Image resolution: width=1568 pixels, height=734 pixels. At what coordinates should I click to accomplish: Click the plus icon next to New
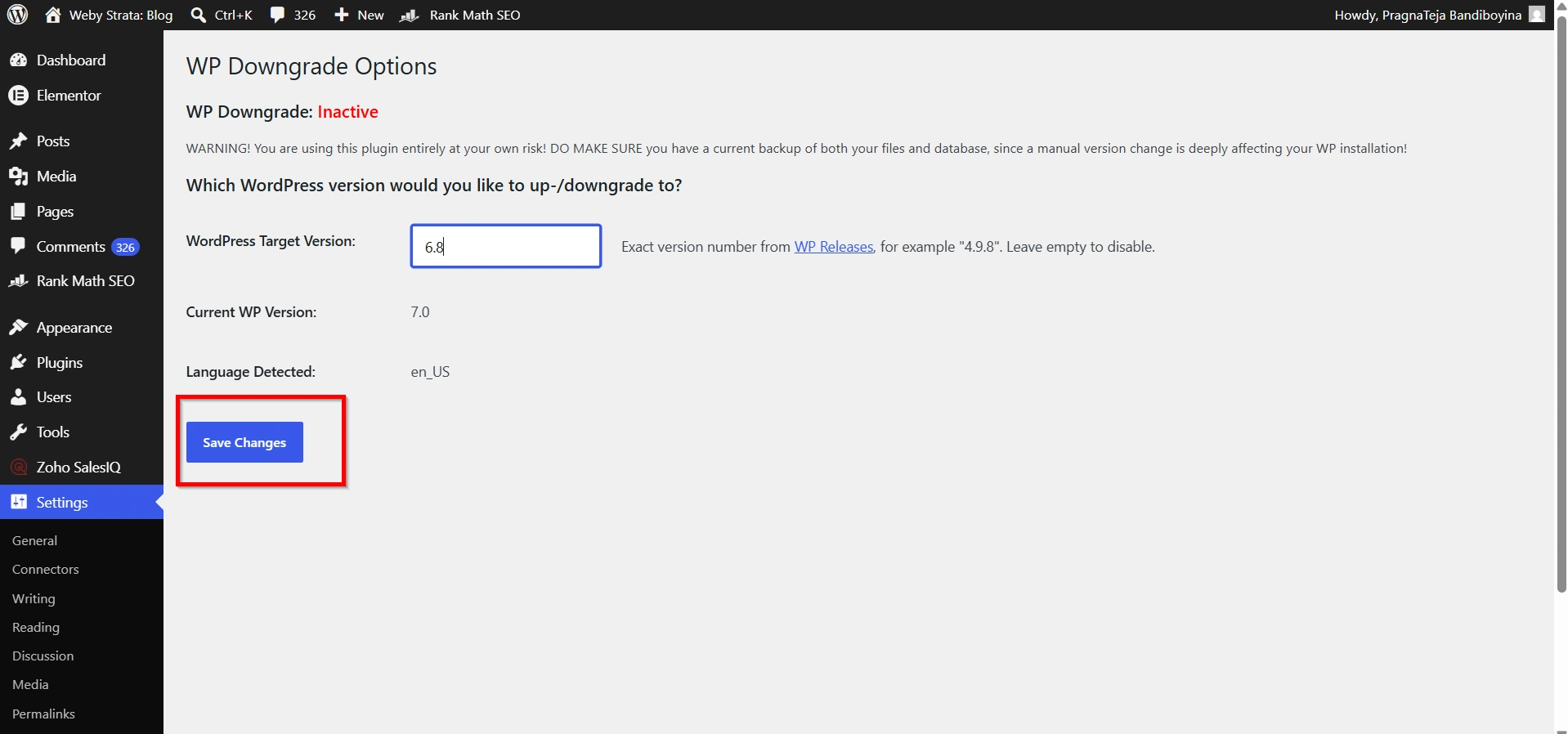point(342,15)
